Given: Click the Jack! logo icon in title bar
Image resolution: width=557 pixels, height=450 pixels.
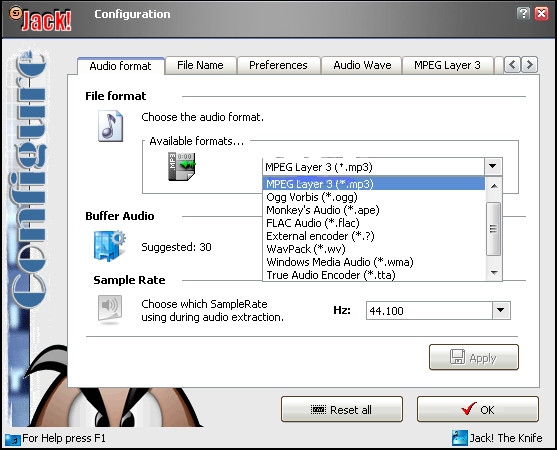Looking at the screenshot, I should (x=40, y=20).
